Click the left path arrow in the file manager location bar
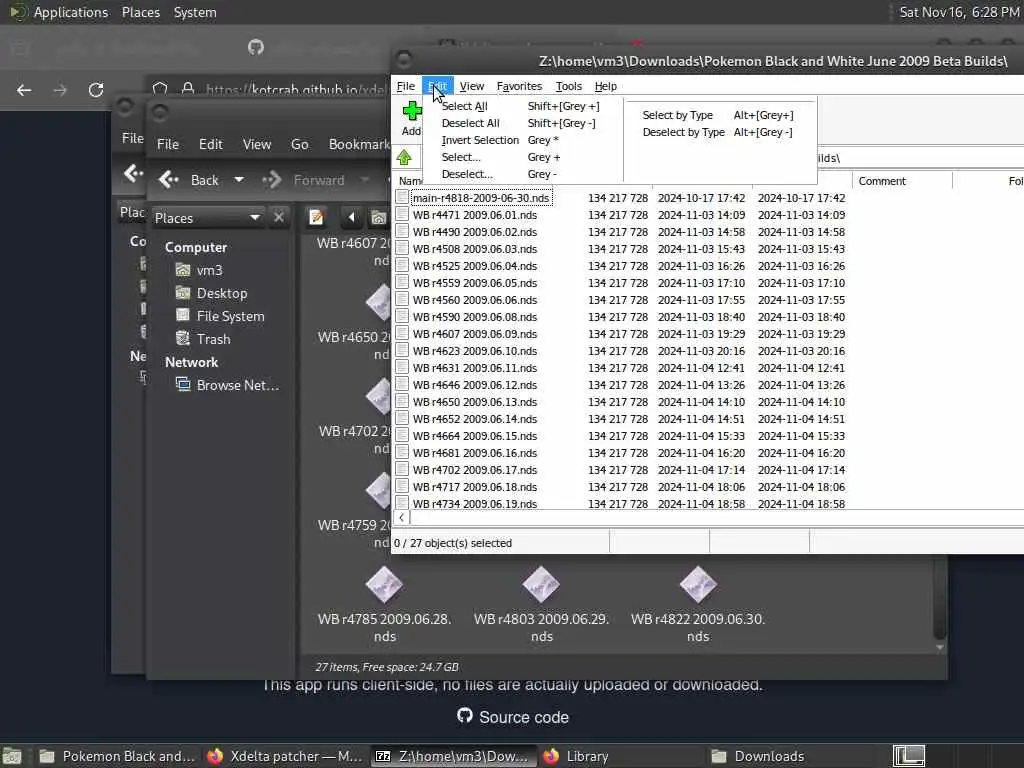This screenshot has width=1024, height=768. pos(351,217)
